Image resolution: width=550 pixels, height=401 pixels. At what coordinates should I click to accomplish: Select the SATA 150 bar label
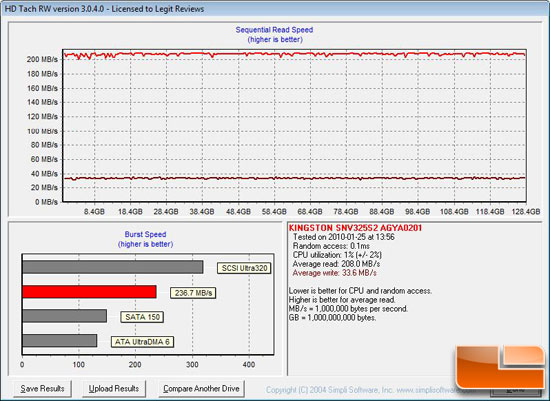(x=142, y=317)
